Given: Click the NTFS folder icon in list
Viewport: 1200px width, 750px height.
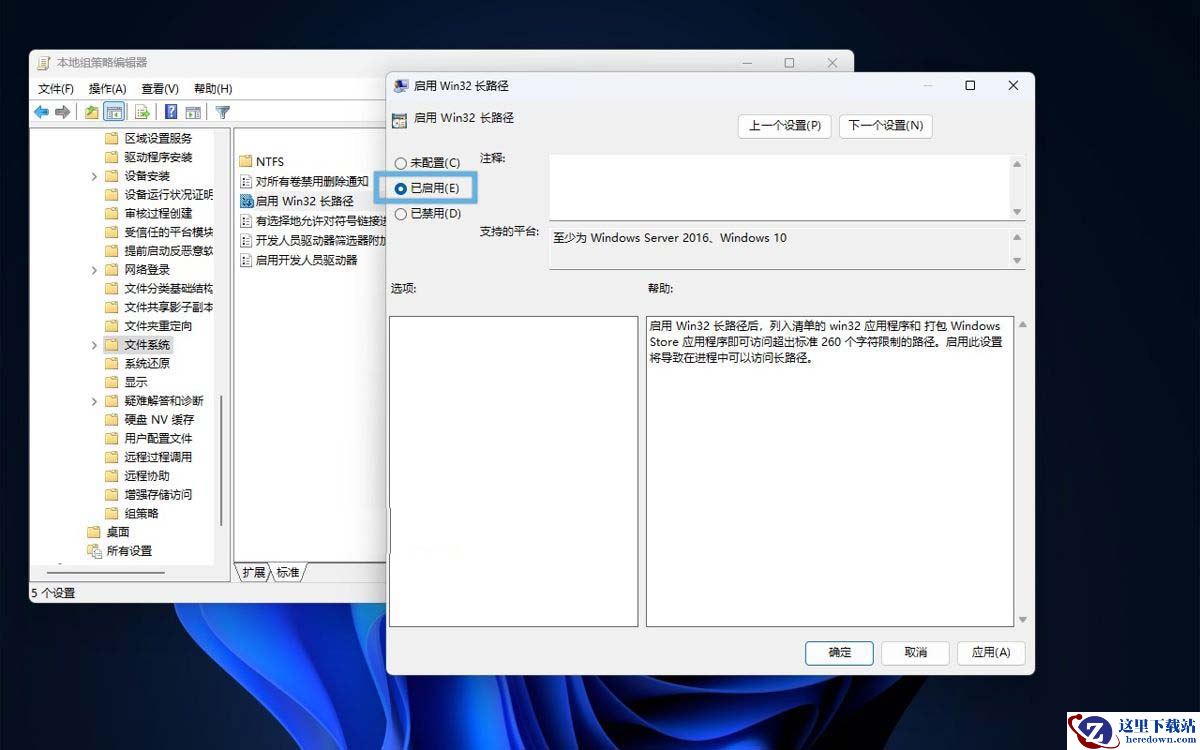Looking at the screenshot, I should (247, 161).
